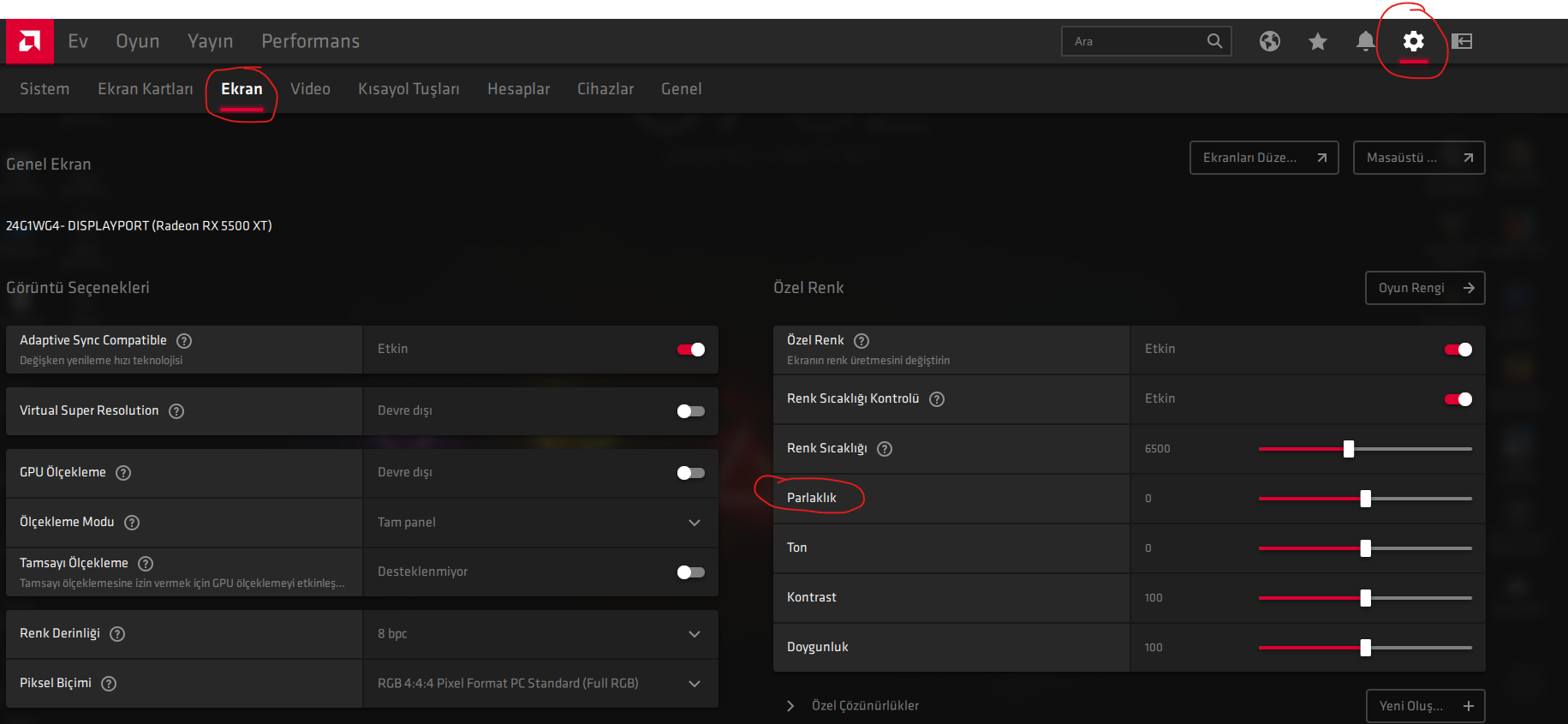
Task: Click the Parlaklık slider handle
Action: click(1365, 499)
